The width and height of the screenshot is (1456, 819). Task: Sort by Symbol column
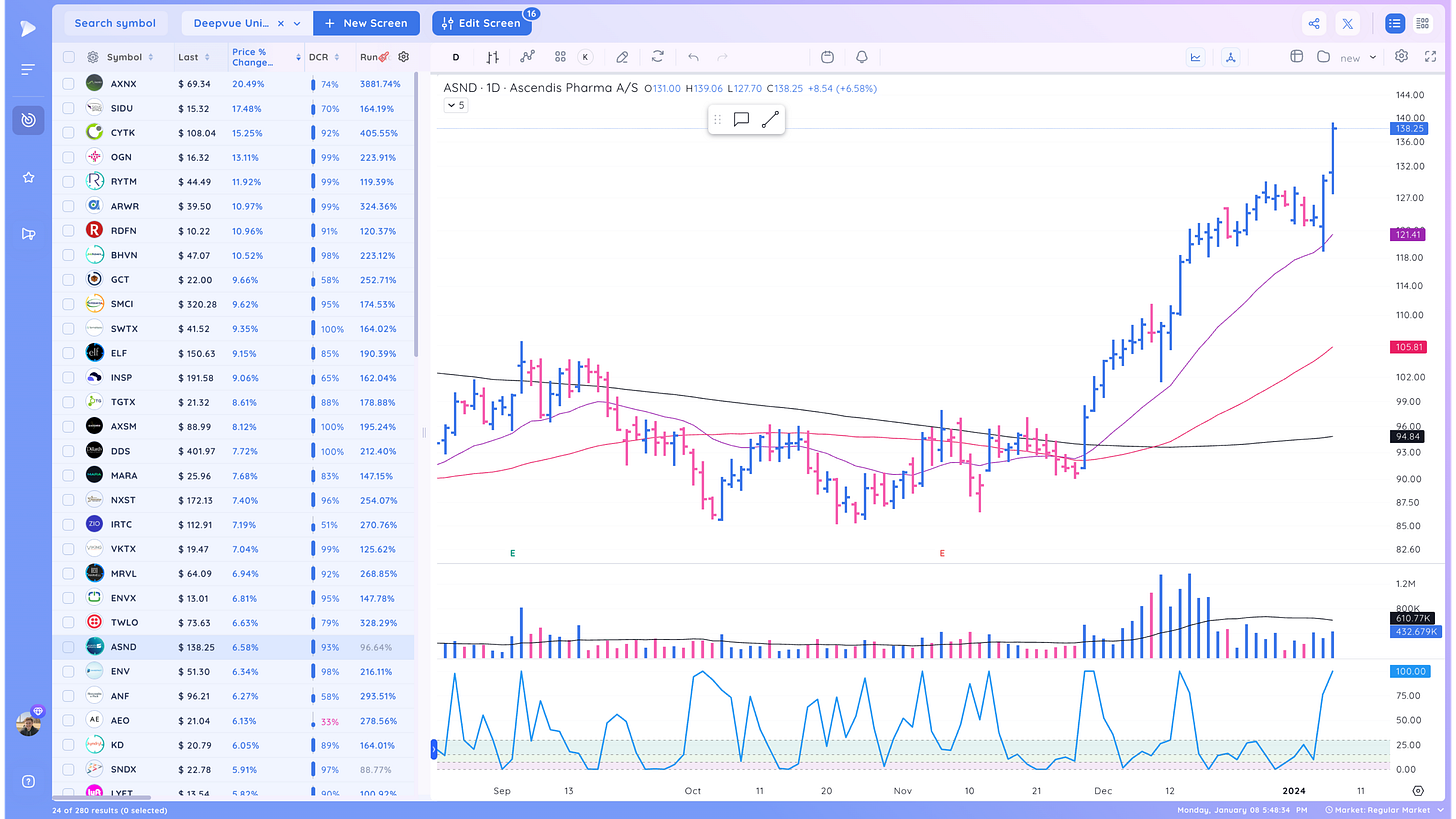click(130, 57)
